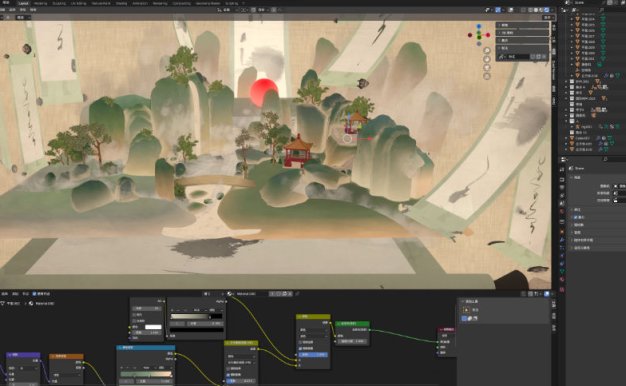The width and height of the screenshot is (626, 386).
Task: Toggle checked checkbox in olive mix node
Action: pos(300,348)
